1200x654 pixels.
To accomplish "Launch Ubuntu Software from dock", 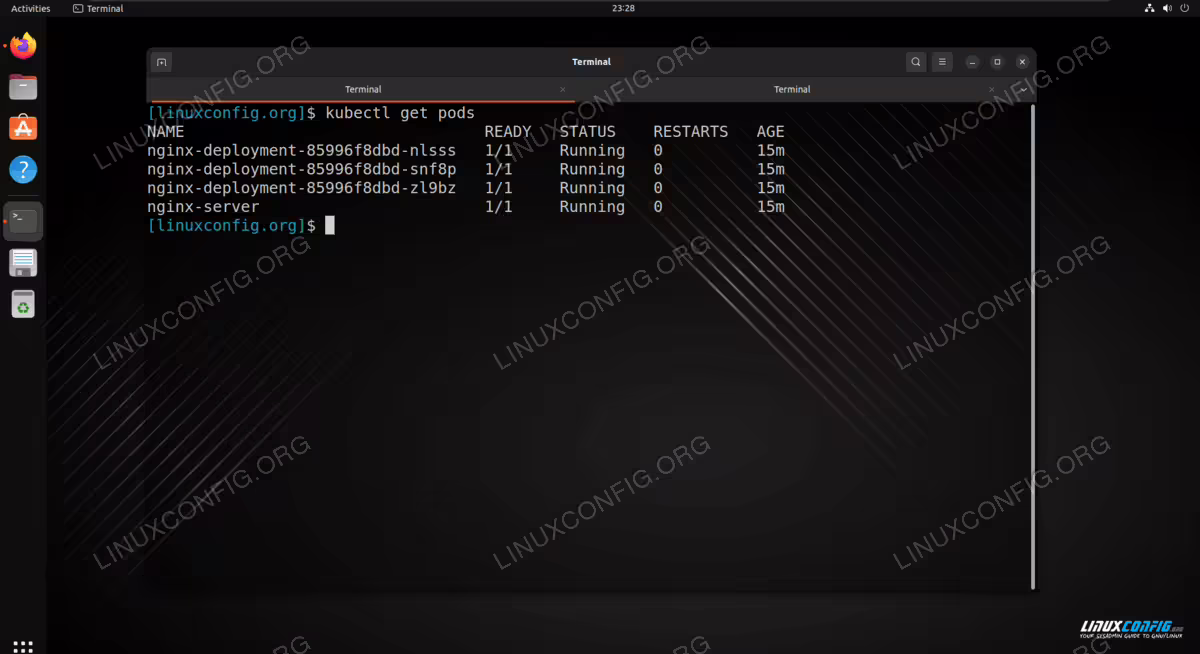I will click(x=23, y=128).
